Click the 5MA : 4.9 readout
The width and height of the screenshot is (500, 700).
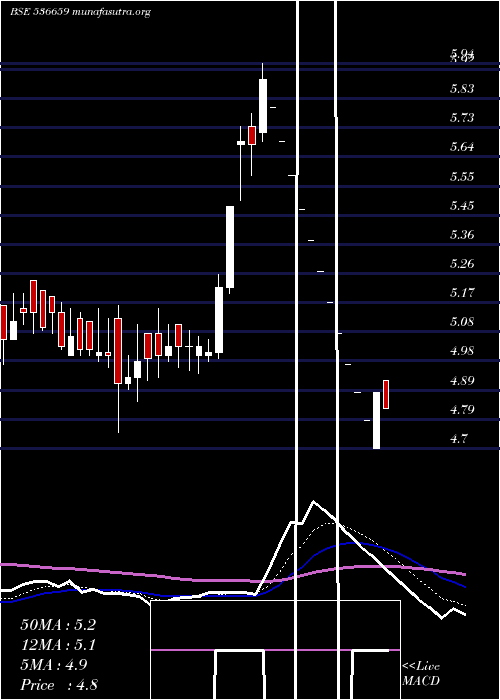tap(54, 665)
